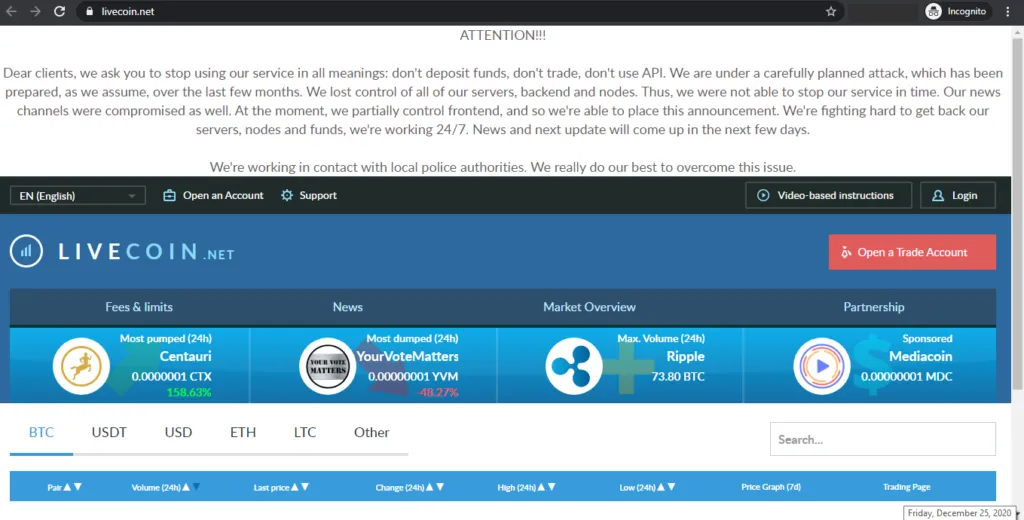Sort Last price descending with down arrow
The image size is (1024, 520).
pos(305,487)
